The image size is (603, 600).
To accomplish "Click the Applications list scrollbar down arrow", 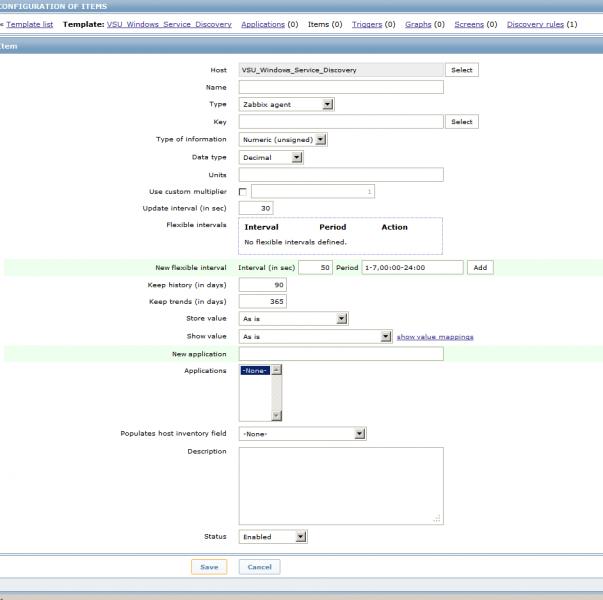I will click(x=277, y=416).
